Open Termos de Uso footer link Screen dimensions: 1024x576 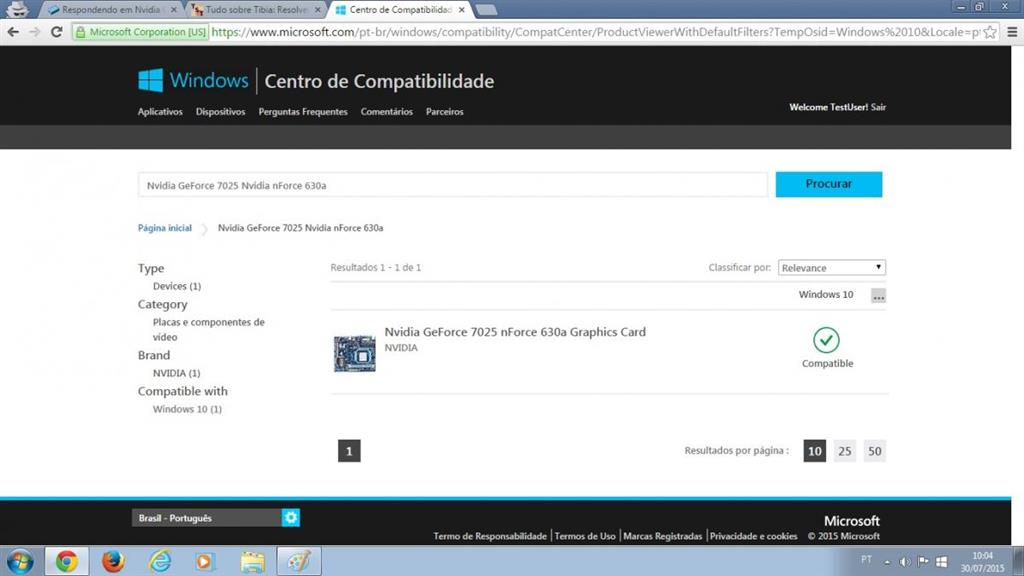tap(585, 536)
